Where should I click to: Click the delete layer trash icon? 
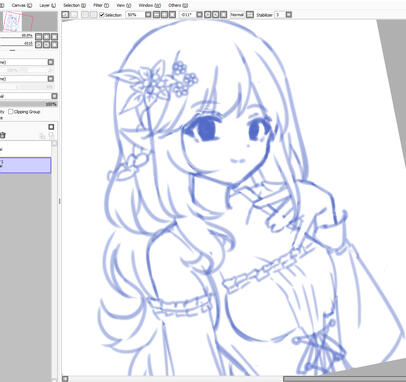pos(3,135)
